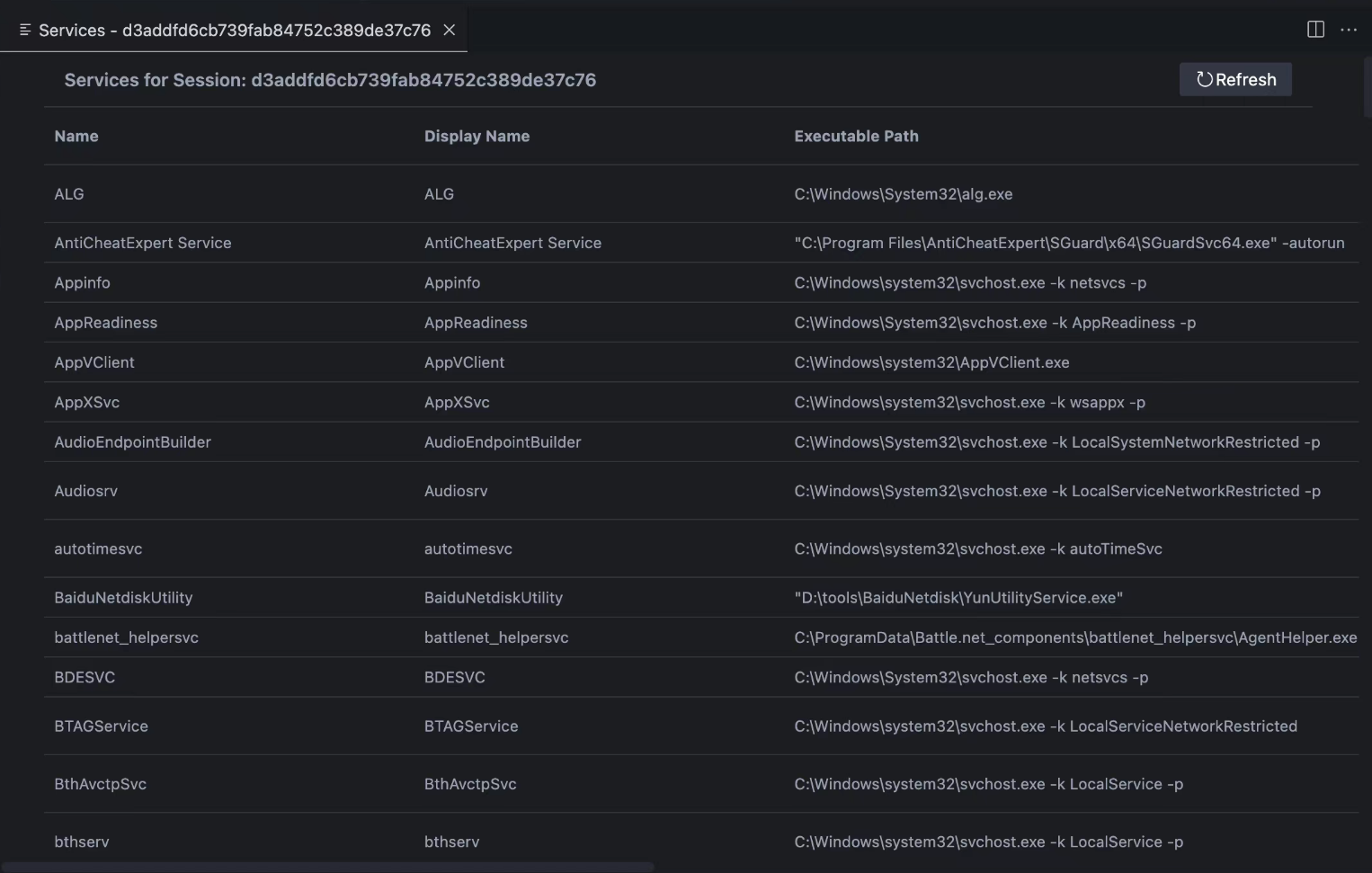
Task: Click the session title heading
Action: [x=330, y=80]
